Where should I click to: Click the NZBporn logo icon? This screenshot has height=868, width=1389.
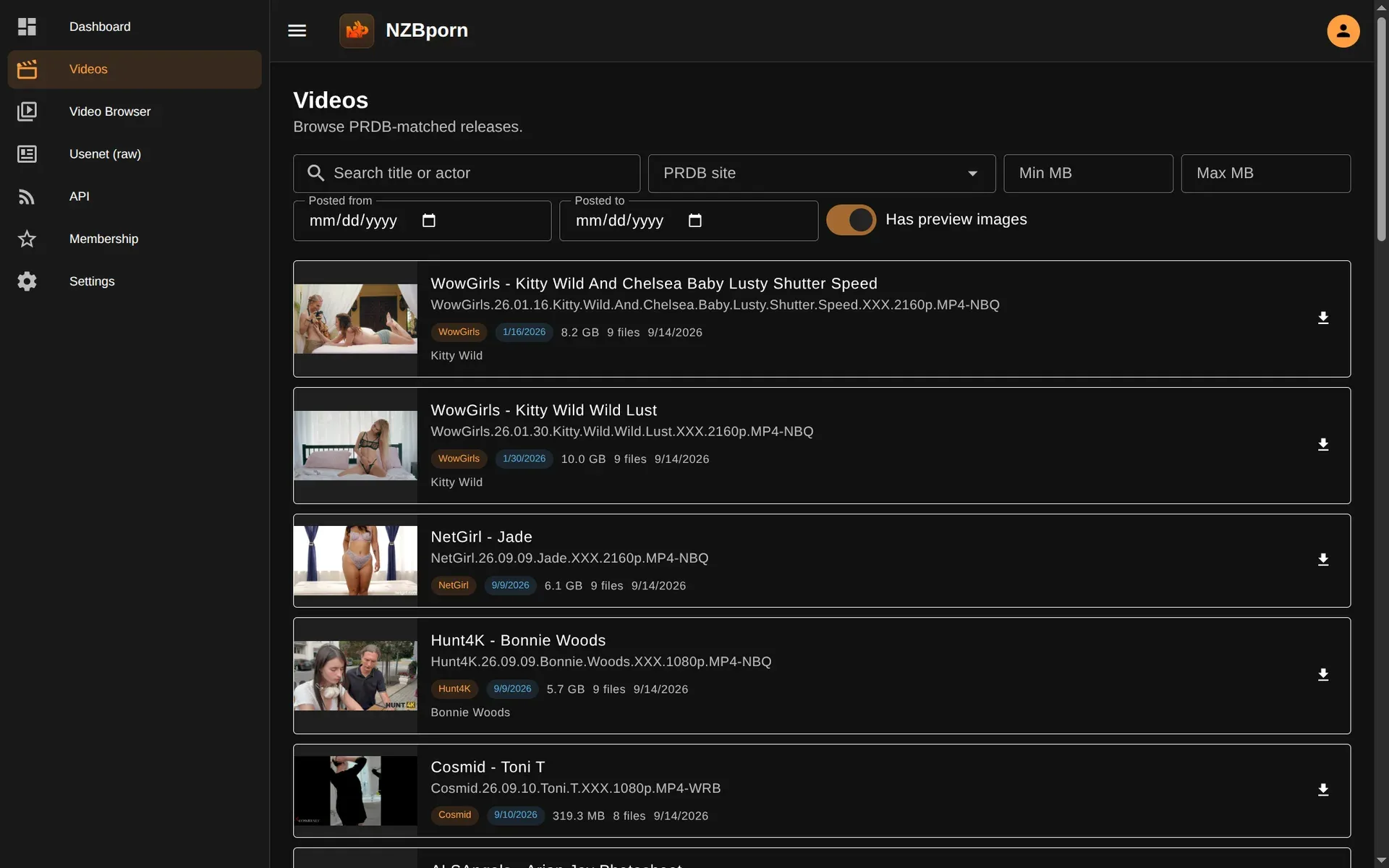[x=357, y=30]
